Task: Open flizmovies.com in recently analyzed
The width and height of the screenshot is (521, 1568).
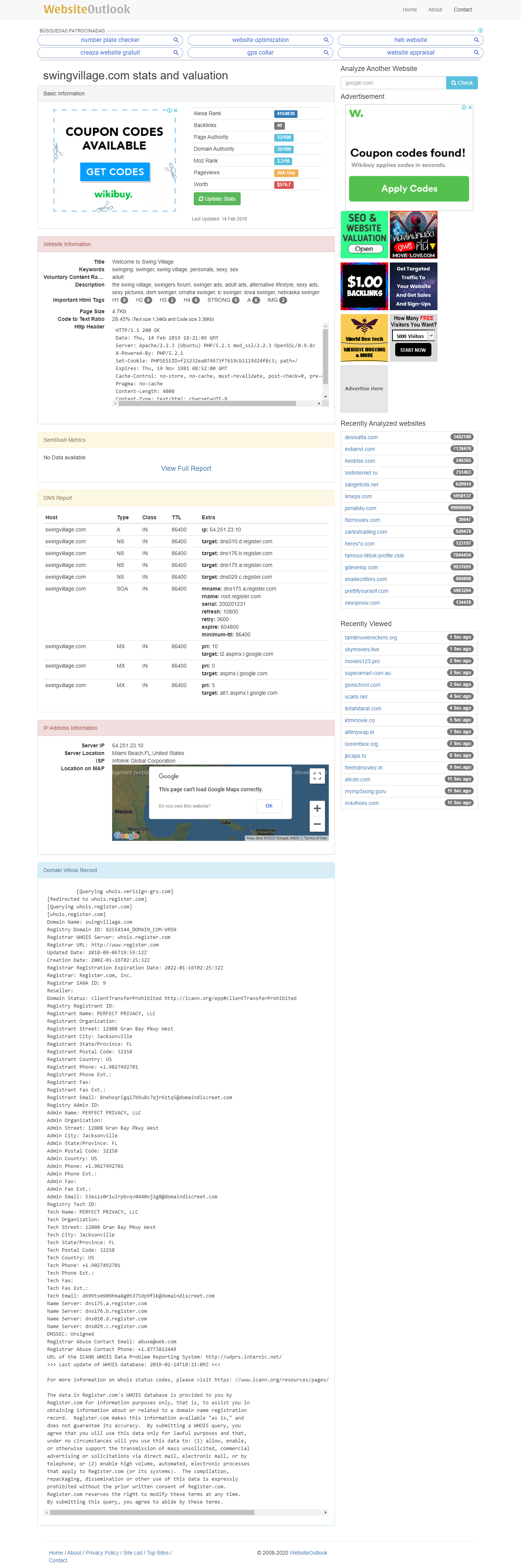Action: tap(362, 520)
